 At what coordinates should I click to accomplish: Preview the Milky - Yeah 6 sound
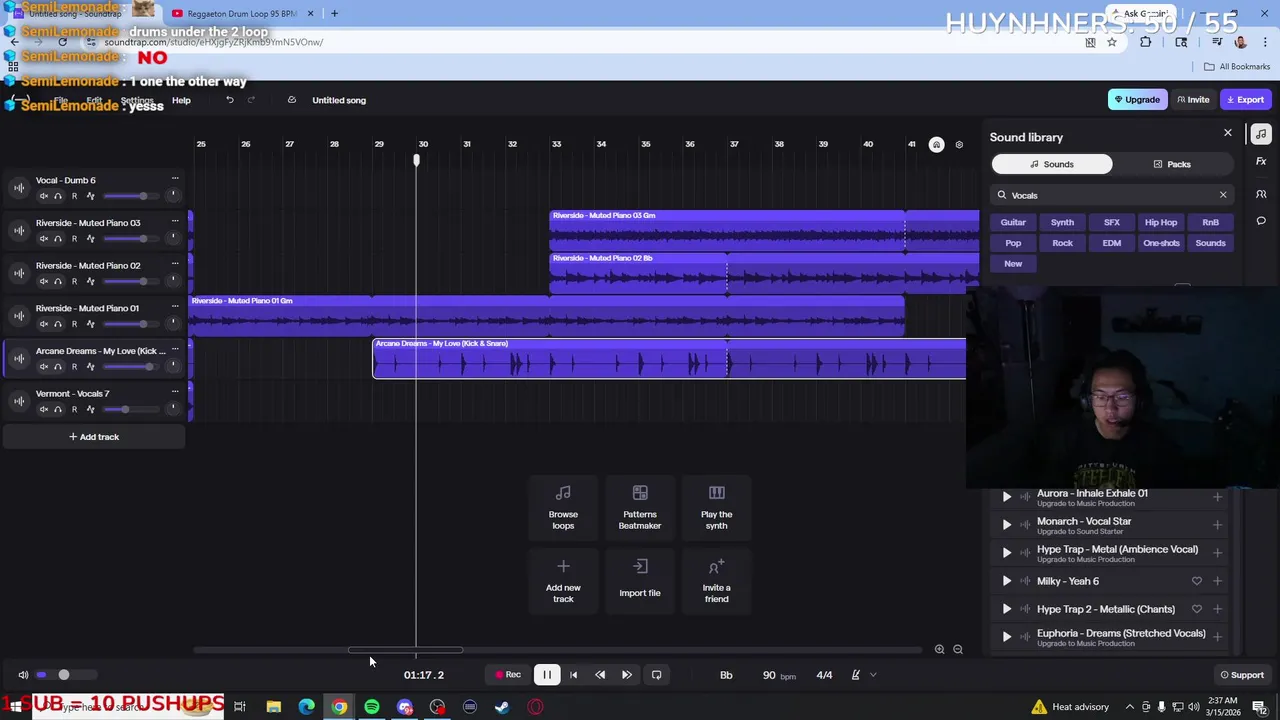click(x=1007, y=581)
